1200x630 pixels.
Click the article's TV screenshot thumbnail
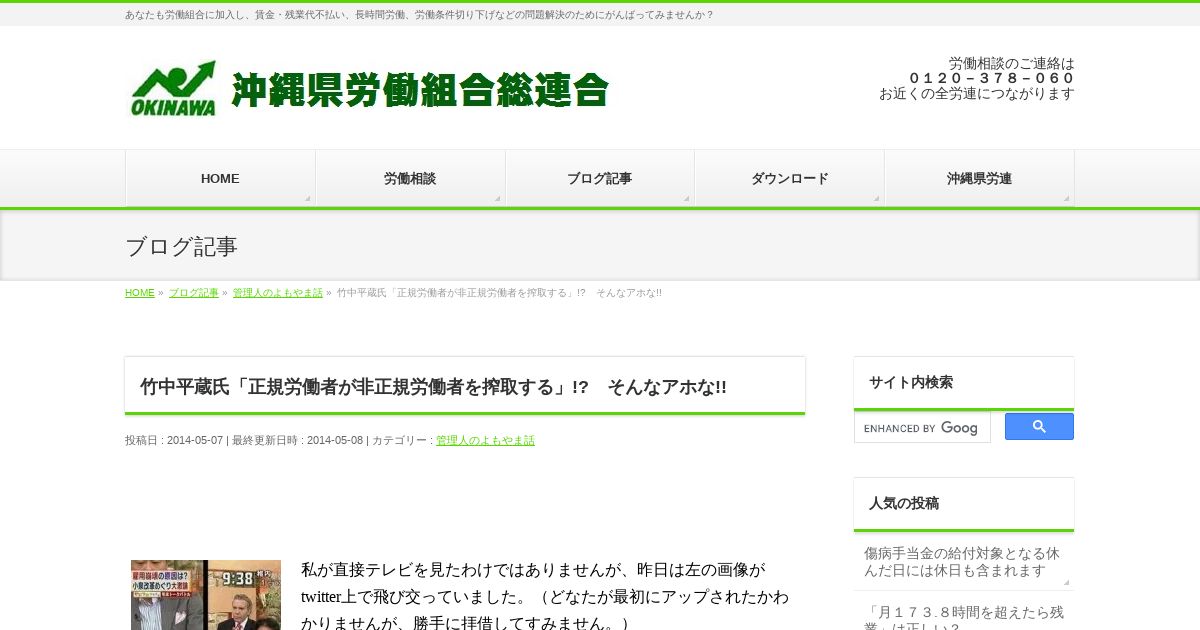(206, 595)
